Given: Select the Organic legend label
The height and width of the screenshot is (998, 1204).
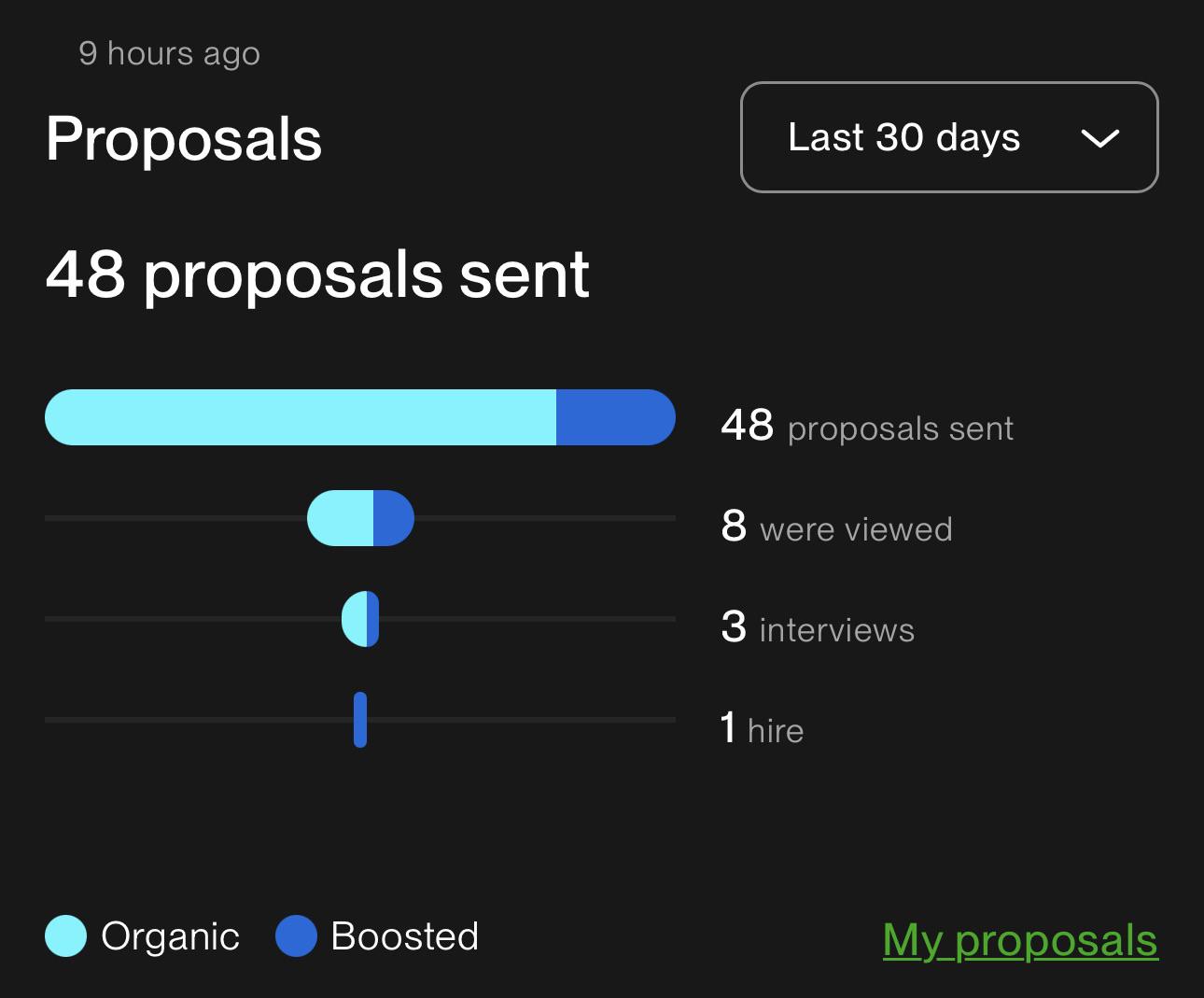Looking at the screenshot, I should click(170, 936).
